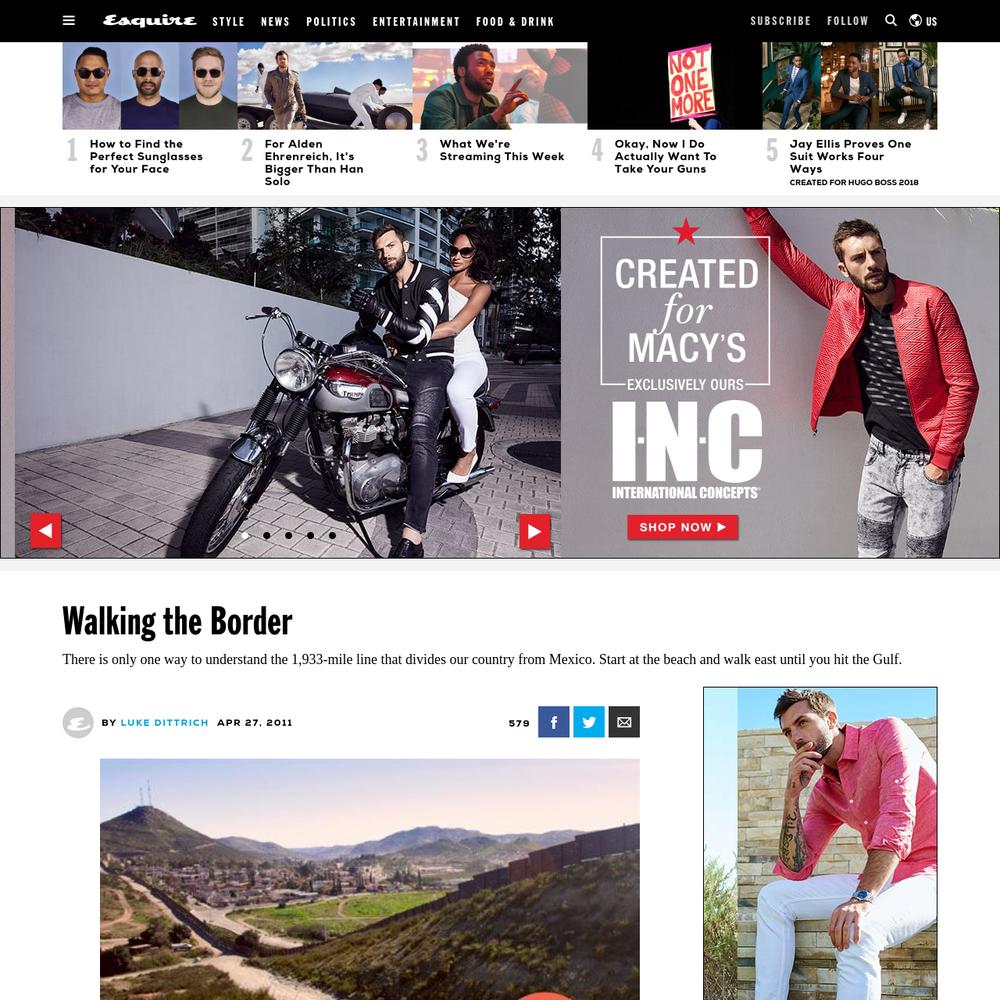Click the Shop Now button
This screenshot has width=1000, height=1000.
(x=682, y=527)
